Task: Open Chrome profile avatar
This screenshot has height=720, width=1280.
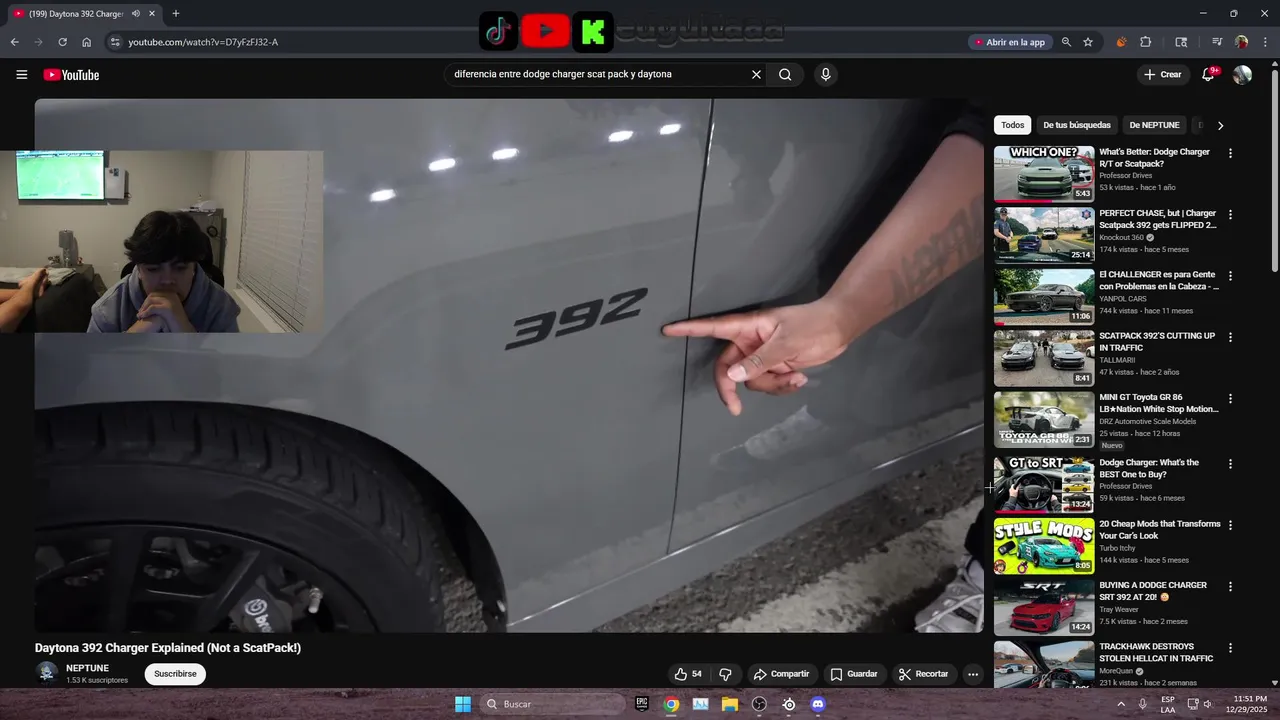Action: [x=1241, y=42]
